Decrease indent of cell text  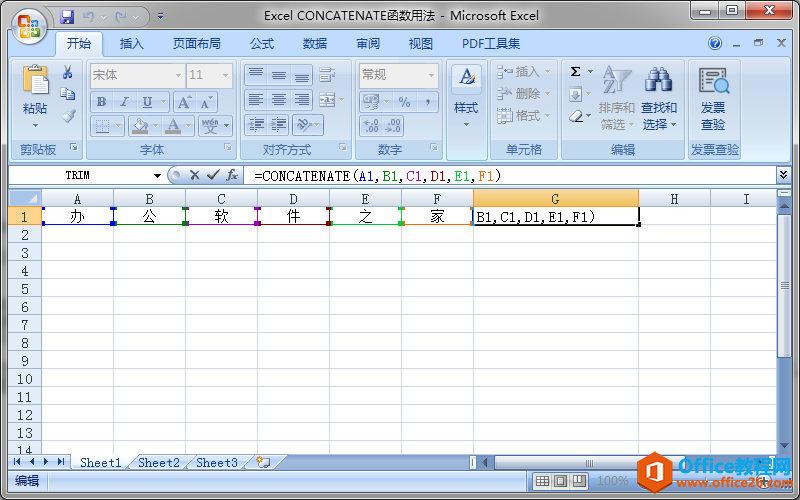256,125
